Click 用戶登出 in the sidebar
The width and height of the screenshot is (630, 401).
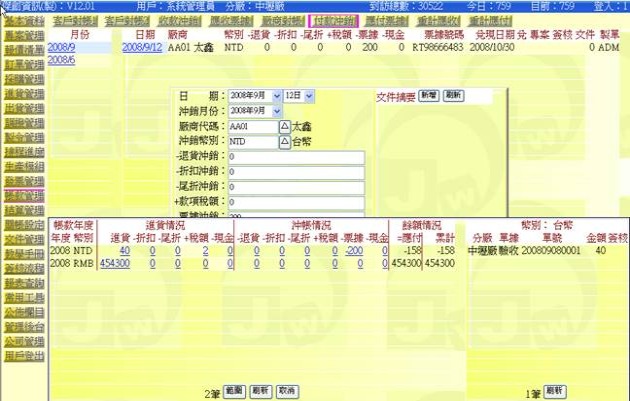coord(23,354)
